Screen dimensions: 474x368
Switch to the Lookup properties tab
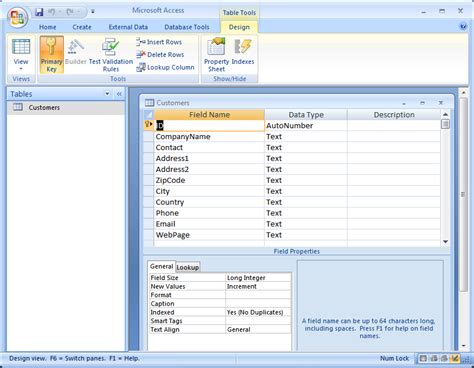188,267
